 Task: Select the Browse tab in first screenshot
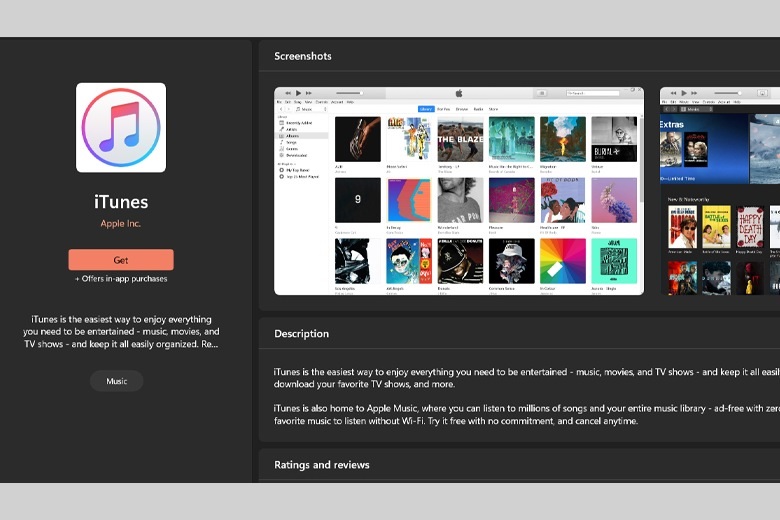462,109
